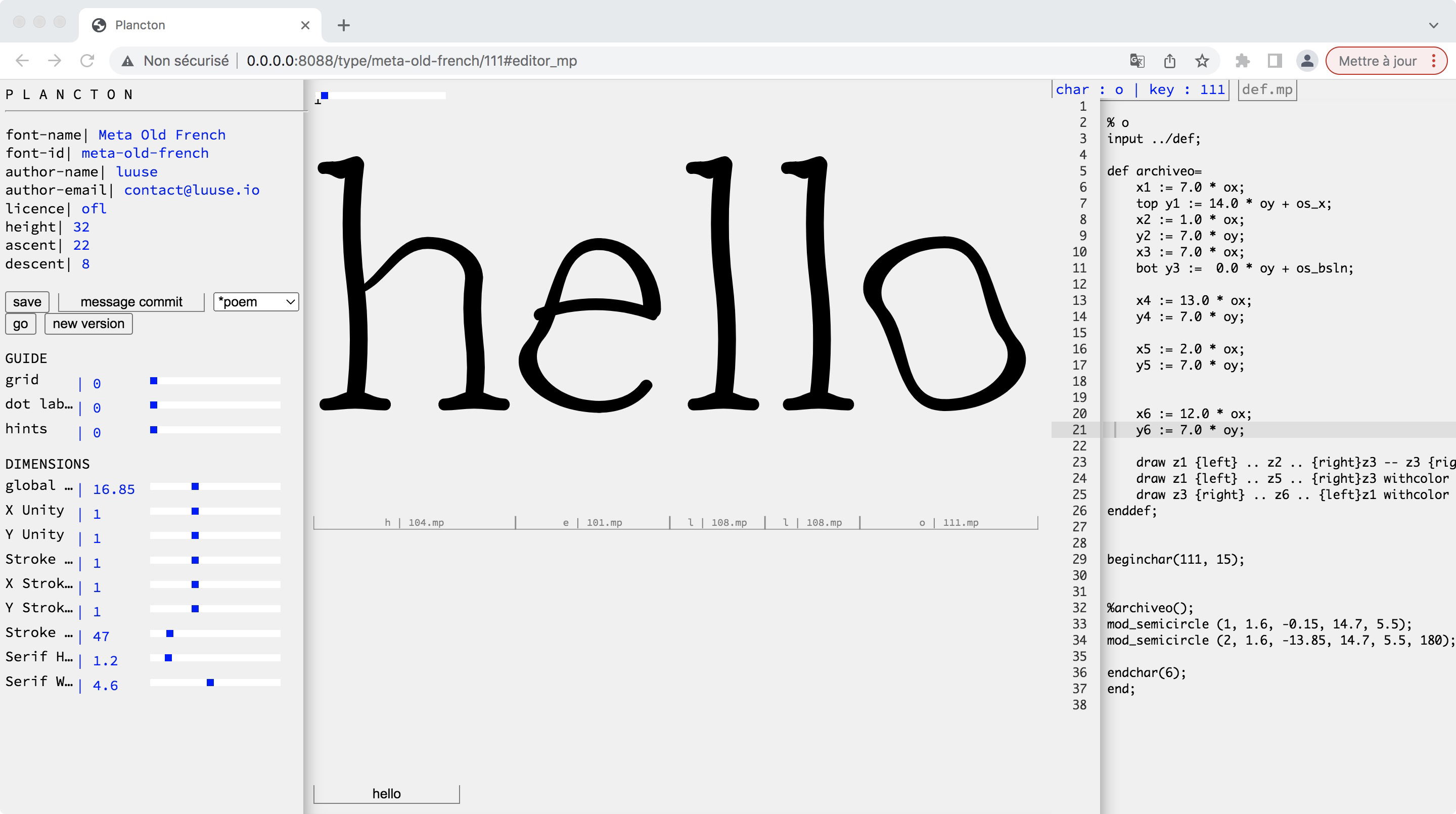Click the 'go' button to render
Screen dimensions: 1456x814
20,323
